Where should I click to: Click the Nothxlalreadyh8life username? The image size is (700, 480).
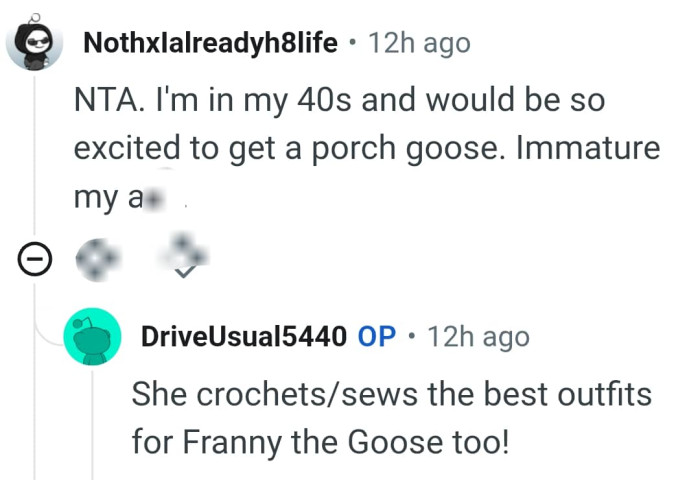tap(210, 43)
